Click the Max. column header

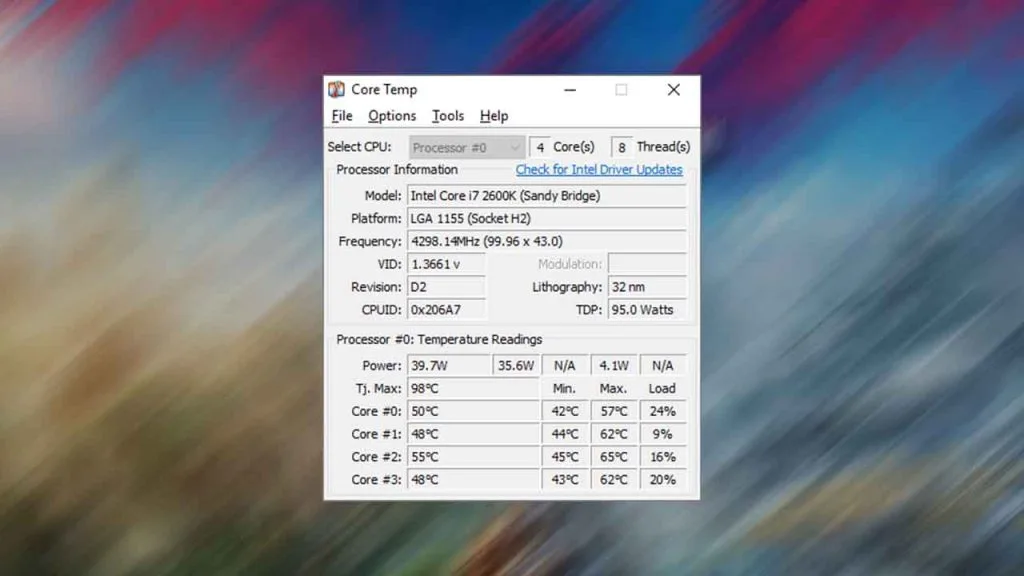[x=613, y=389]
